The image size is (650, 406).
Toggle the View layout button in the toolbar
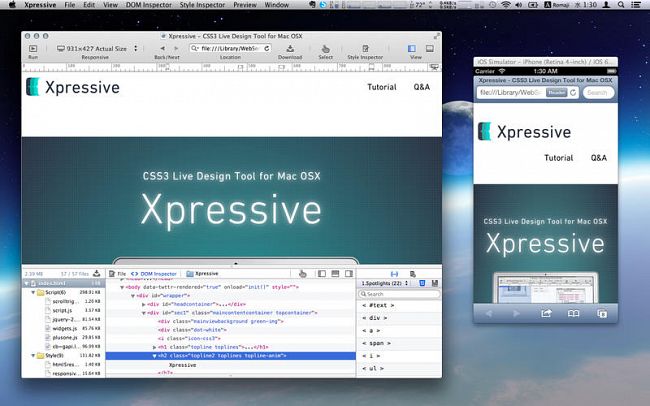(x=415, y=48)
